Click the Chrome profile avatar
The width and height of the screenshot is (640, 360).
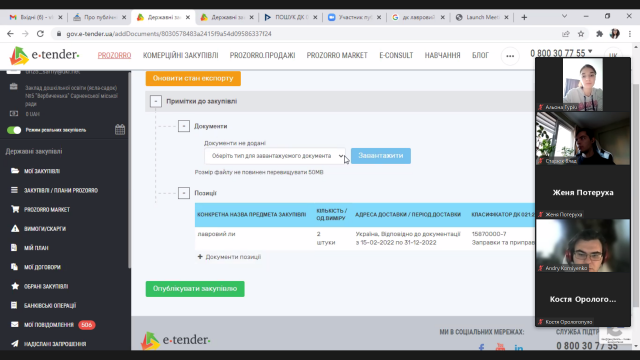[x=615, y=34]
